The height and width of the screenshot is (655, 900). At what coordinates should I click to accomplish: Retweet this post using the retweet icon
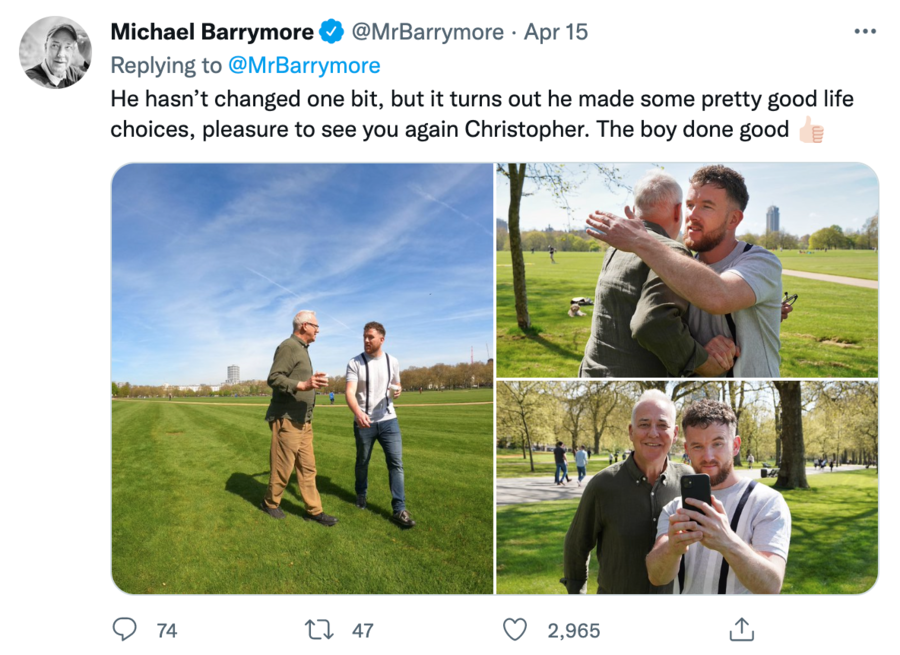point(319,629)
